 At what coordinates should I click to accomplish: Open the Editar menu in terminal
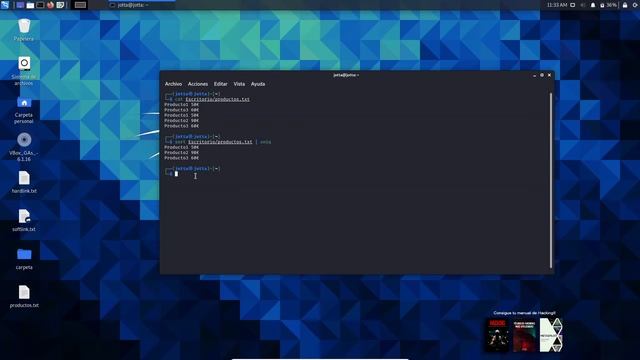click(x=220, y=84)
